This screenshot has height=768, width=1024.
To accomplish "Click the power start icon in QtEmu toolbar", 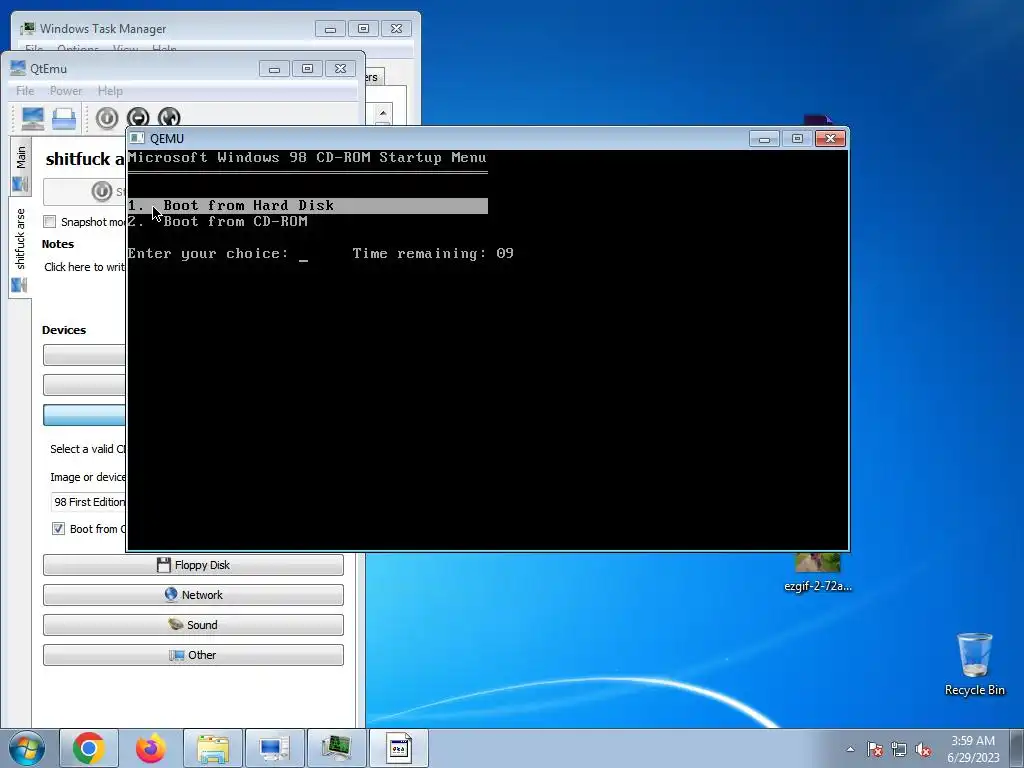I will [107, 118].
